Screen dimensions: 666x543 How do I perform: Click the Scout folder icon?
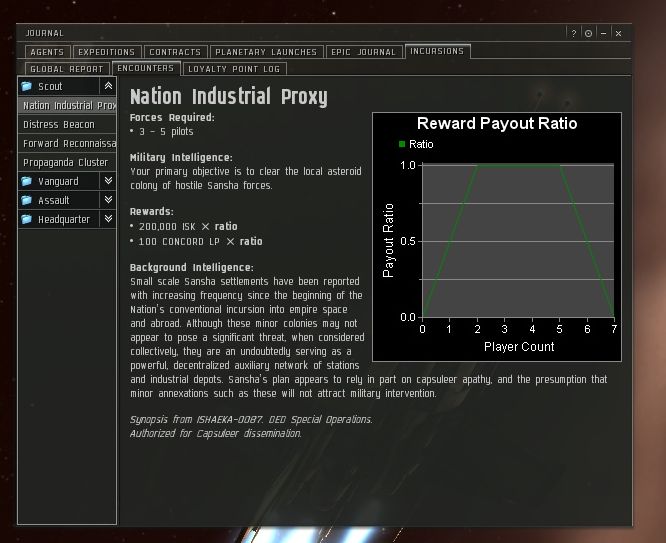(26, 86)
